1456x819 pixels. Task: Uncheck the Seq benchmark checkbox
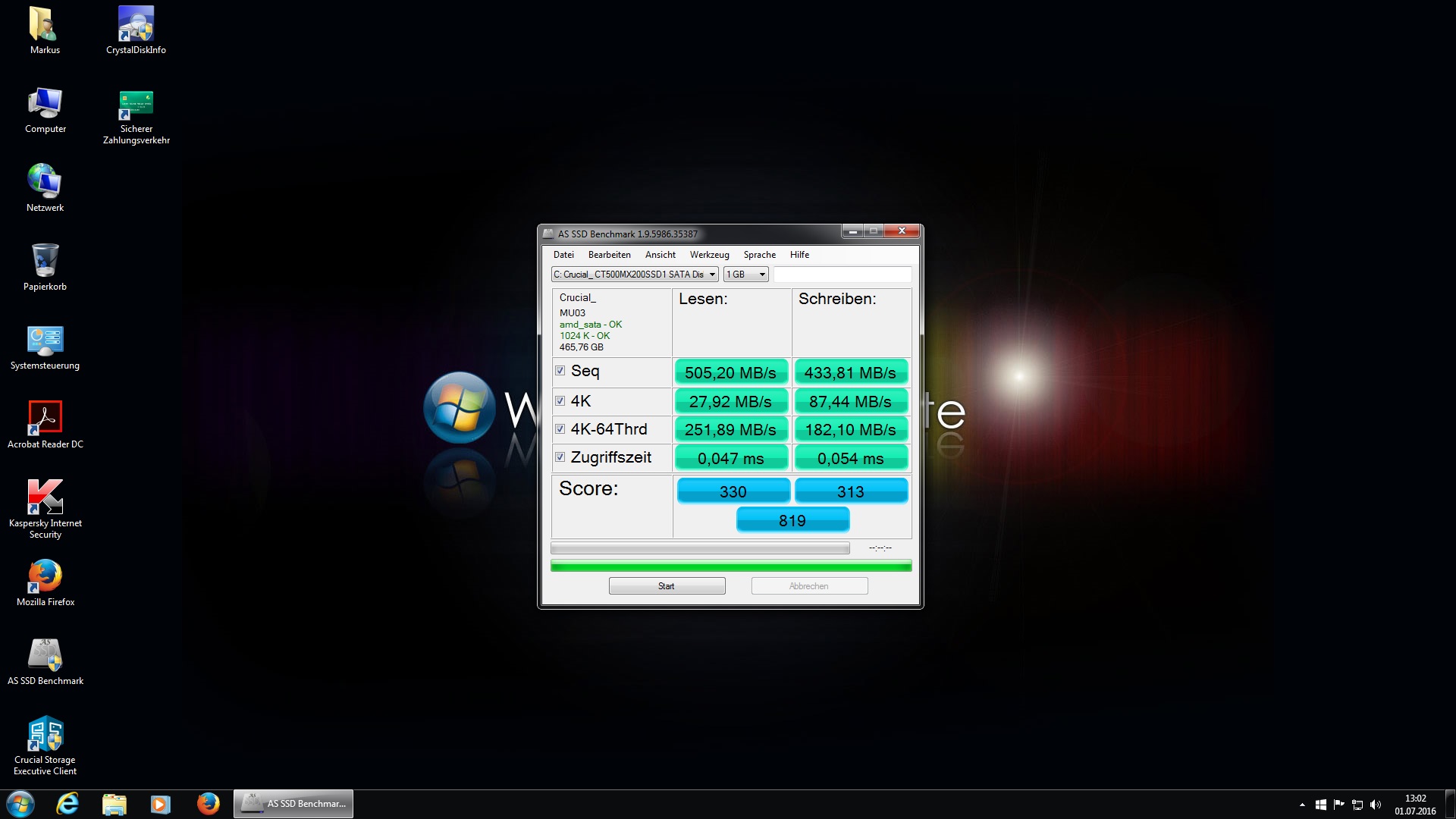pos(560,371)
